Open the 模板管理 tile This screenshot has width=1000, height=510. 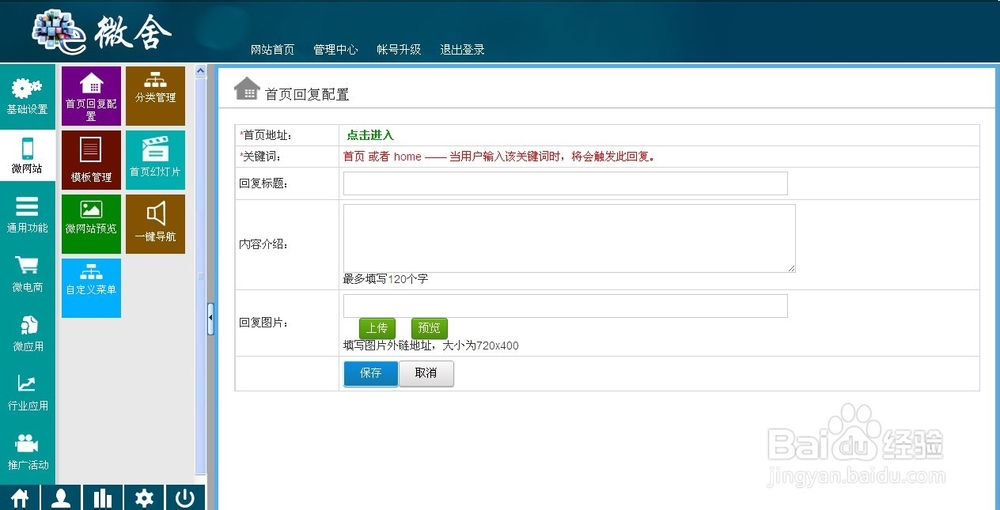(91, 160)
